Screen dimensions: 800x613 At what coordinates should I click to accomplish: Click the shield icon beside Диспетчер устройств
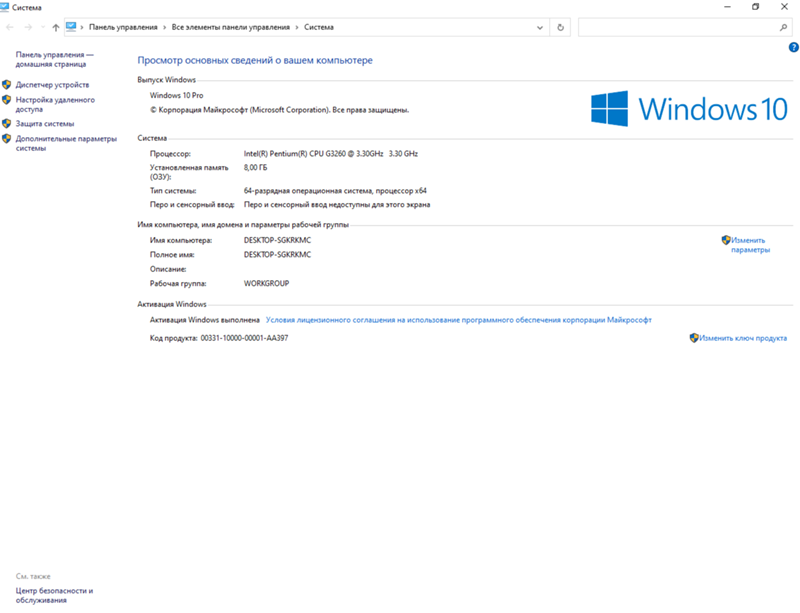pyautogui.click(x=7, y=85)
